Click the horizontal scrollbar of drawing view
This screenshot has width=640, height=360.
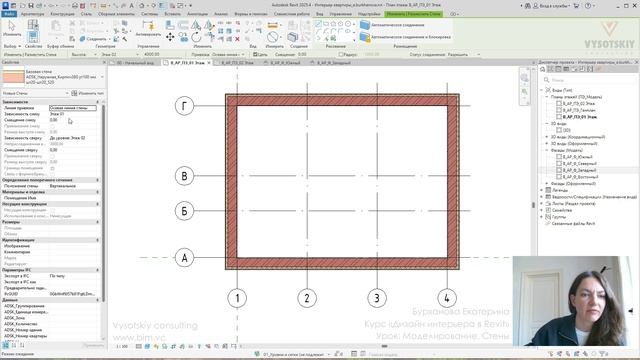[384, 346]
